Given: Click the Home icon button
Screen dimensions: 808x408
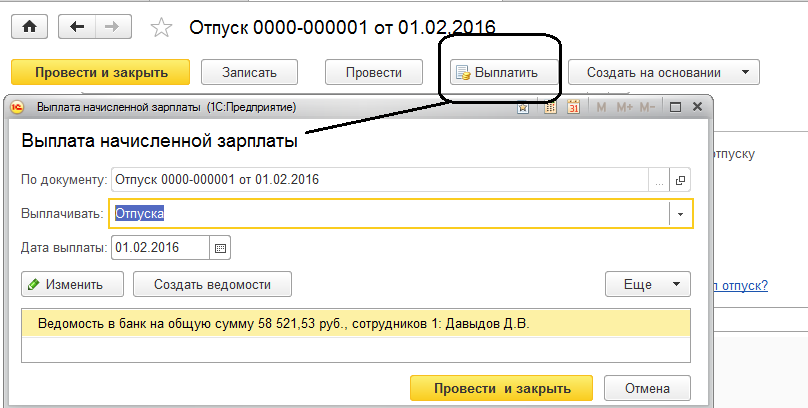Looking at the screenshot, I should pyautogui.click(x=29, y=27).
